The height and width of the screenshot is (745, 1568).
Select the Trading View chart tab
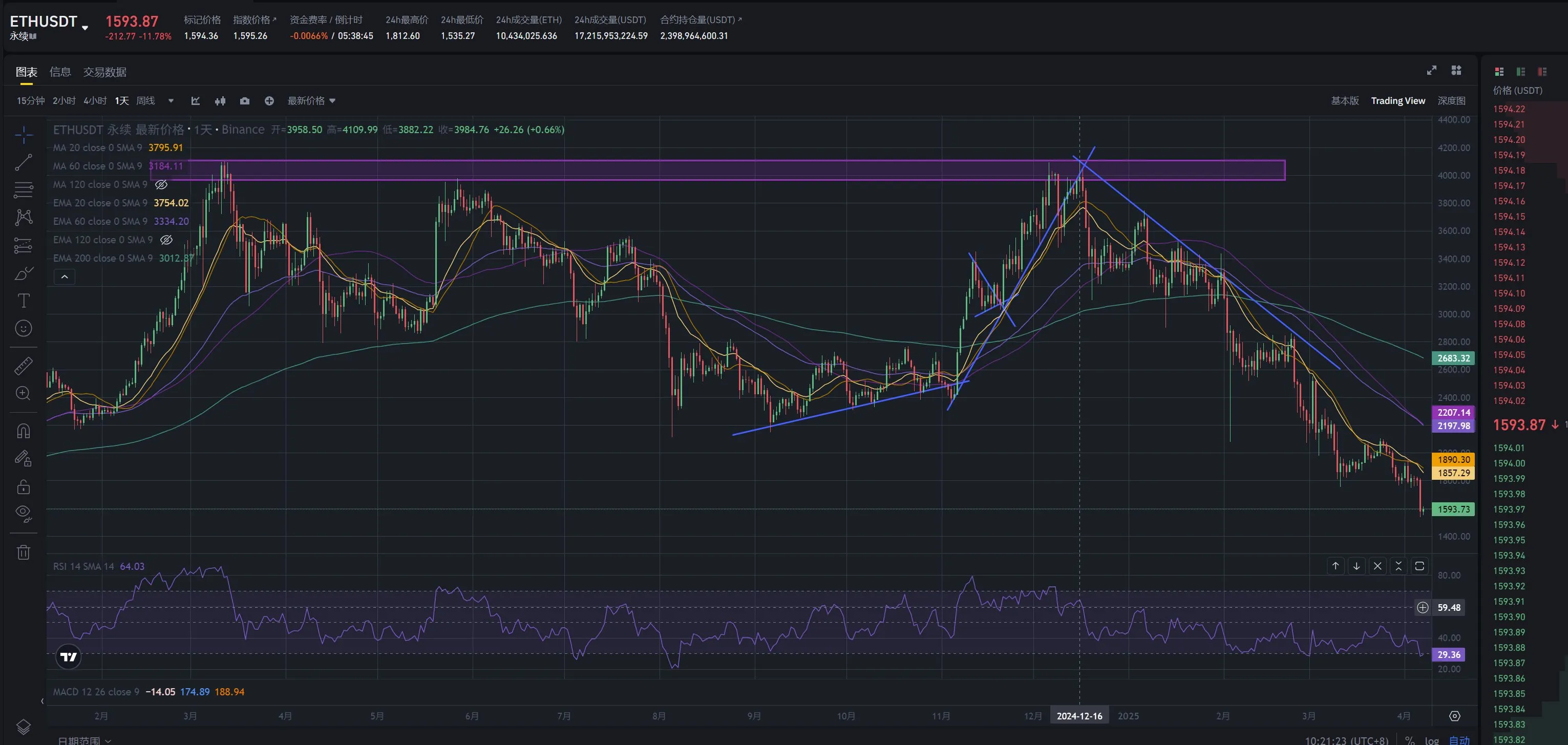[1397, 101]
